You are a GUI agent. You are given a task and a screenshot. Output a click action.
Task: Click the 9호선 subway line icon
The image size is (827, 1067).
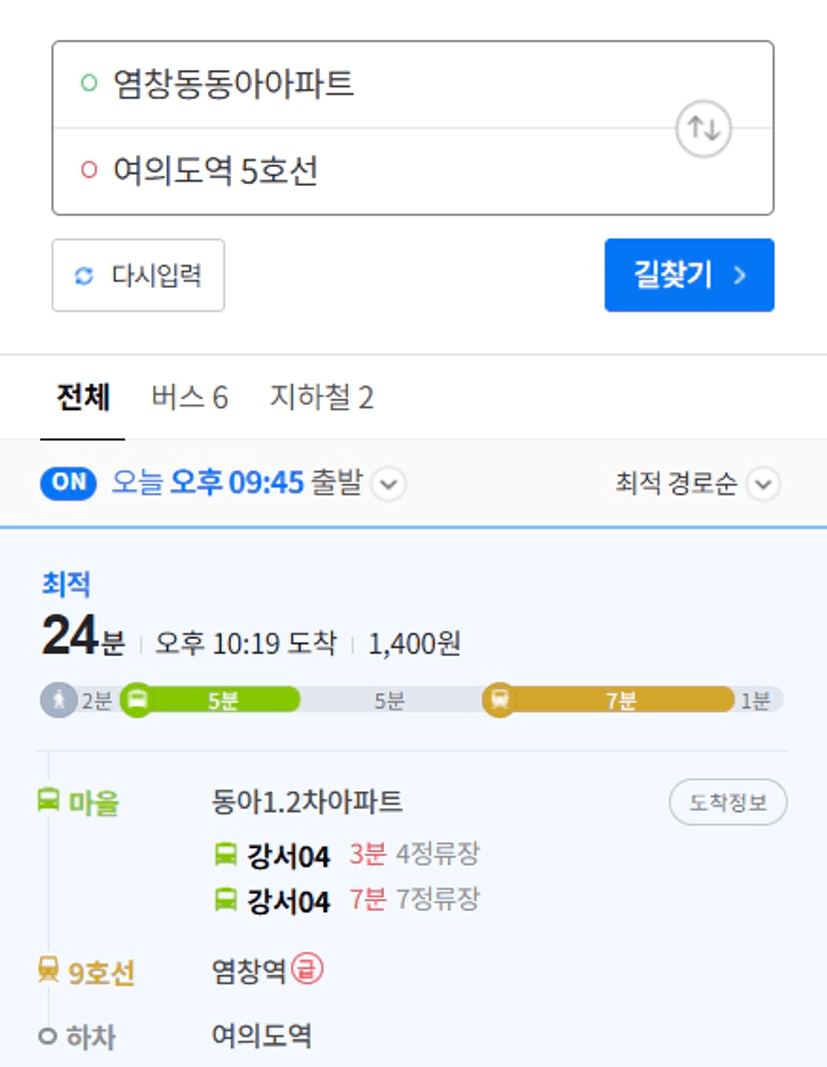pos(48,970)
